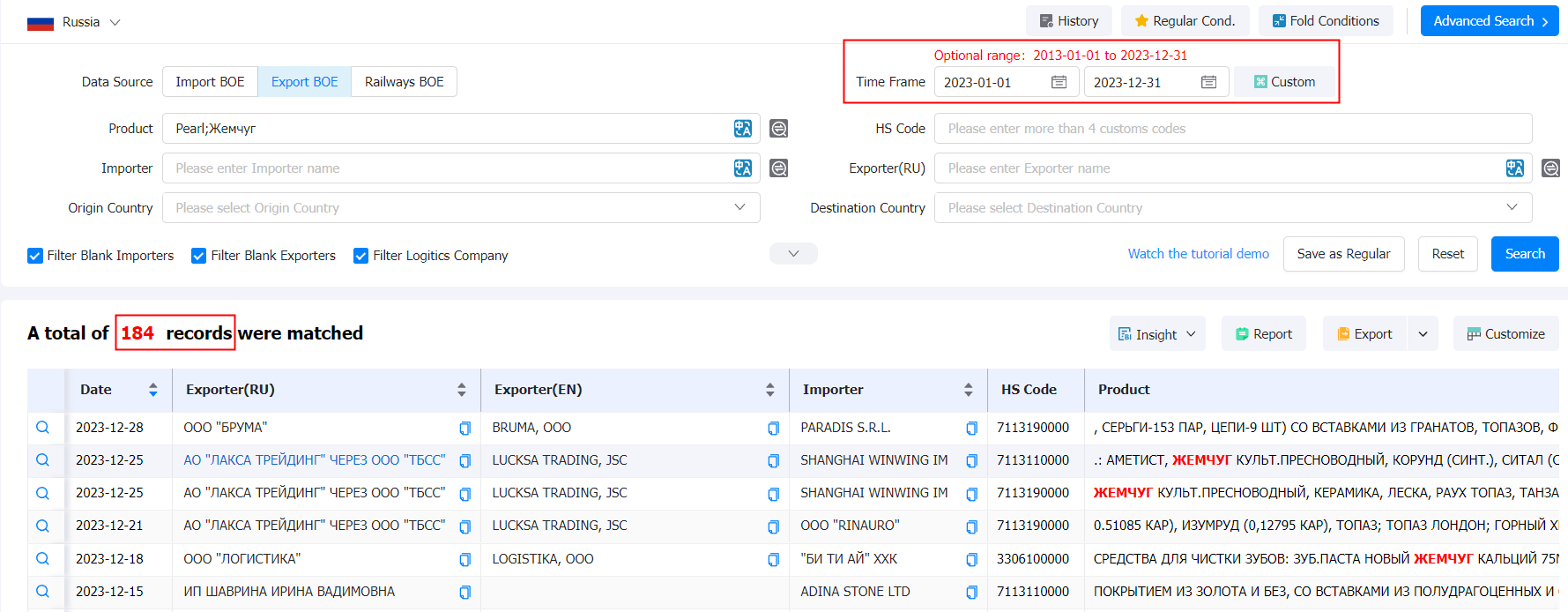Open the search History
Viewport: 1568px width, 612px height.
tap(1069, 21)
